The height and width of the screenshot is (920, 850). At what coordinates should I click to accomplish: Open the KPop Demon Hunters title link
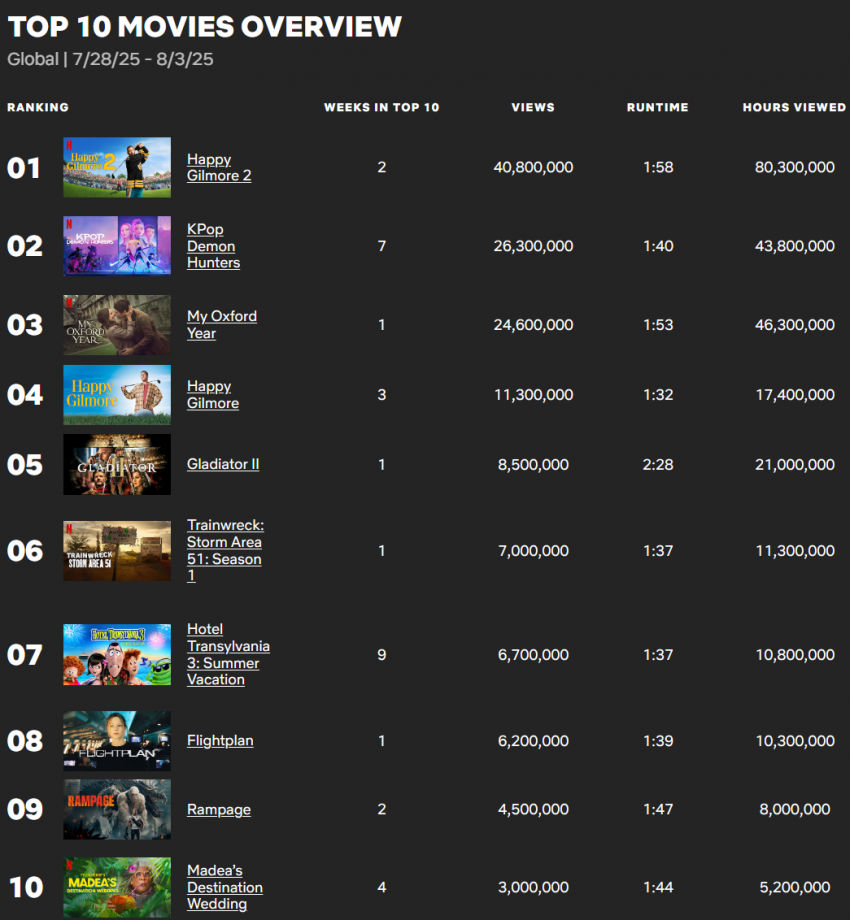[x=213, y=246]
